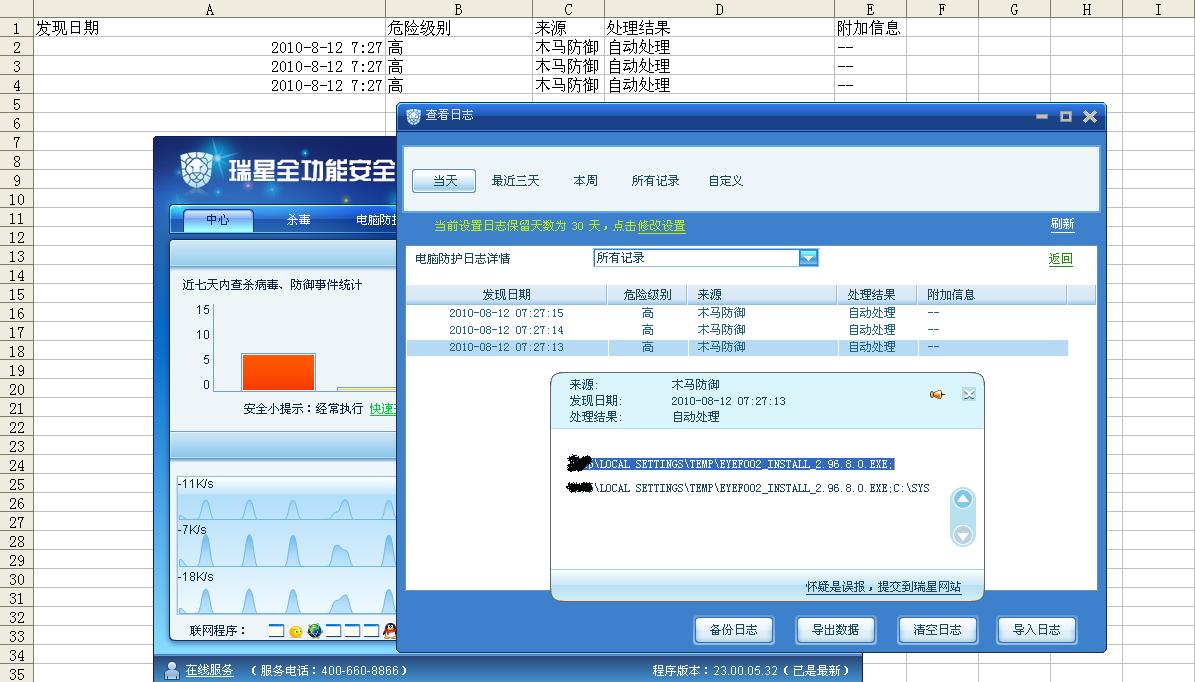Click the 清空日志 button
Screen dimensions: 1195x682
click(x=937, y=629)
